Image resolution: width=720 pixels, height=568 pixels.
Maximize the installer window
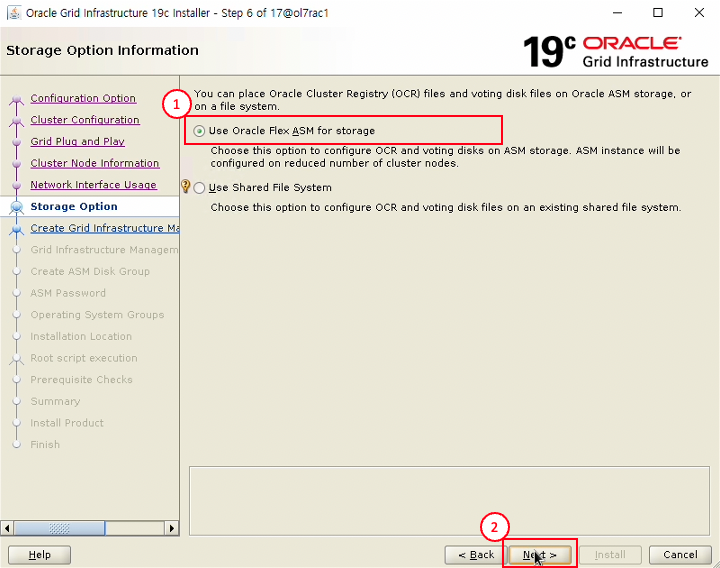tap(658, 12)
